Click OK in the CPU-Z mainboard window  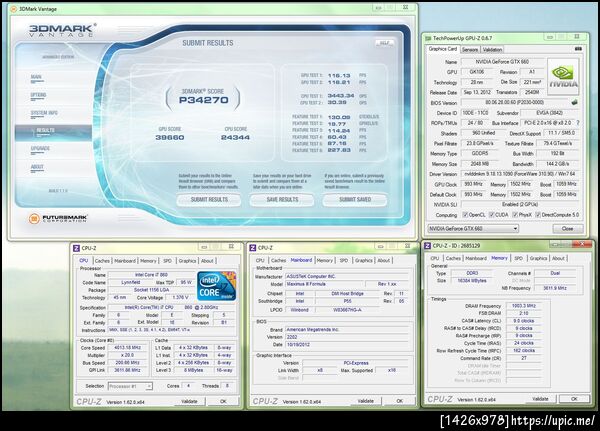(399, 401)
